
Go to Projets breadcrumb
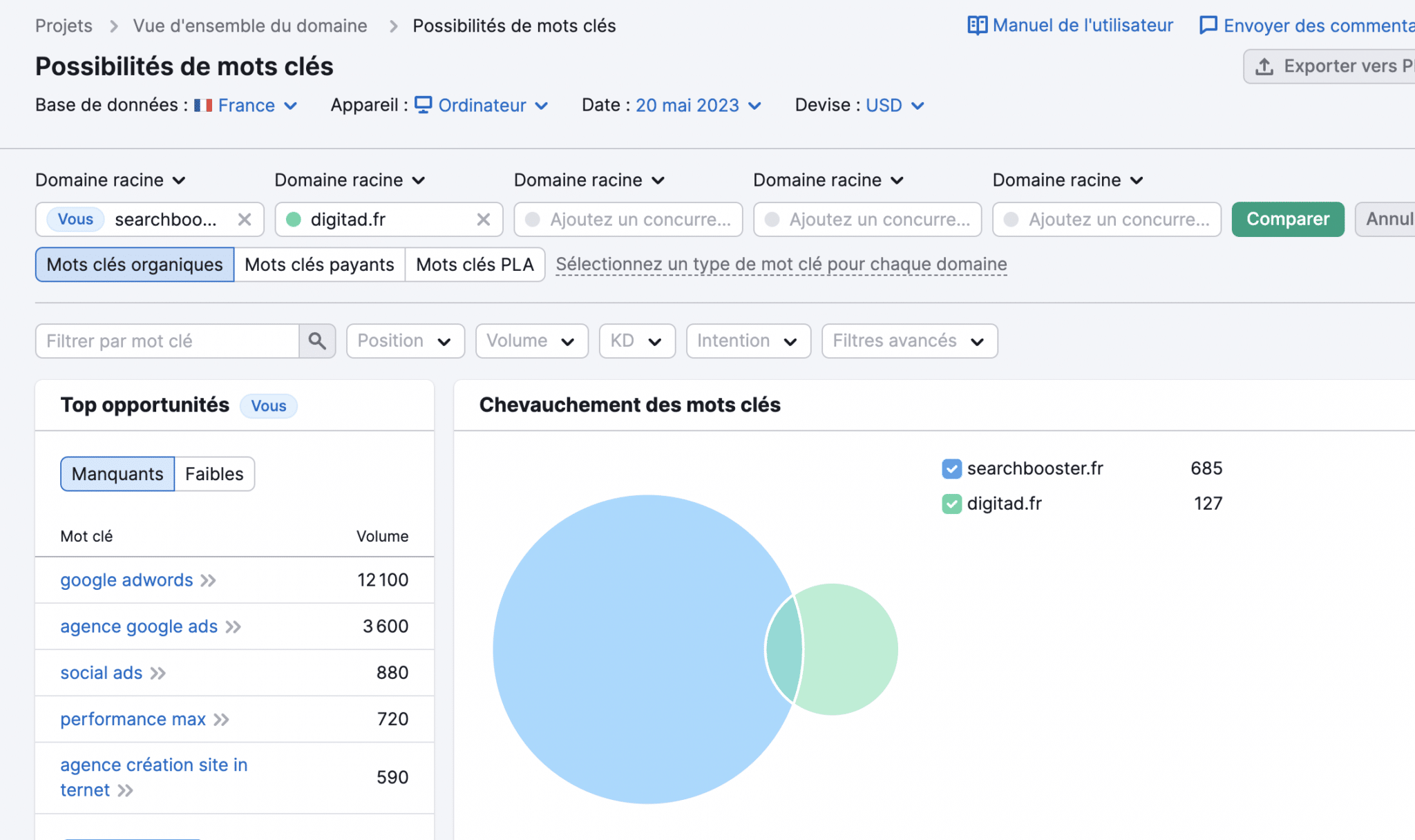pos(64,26)
